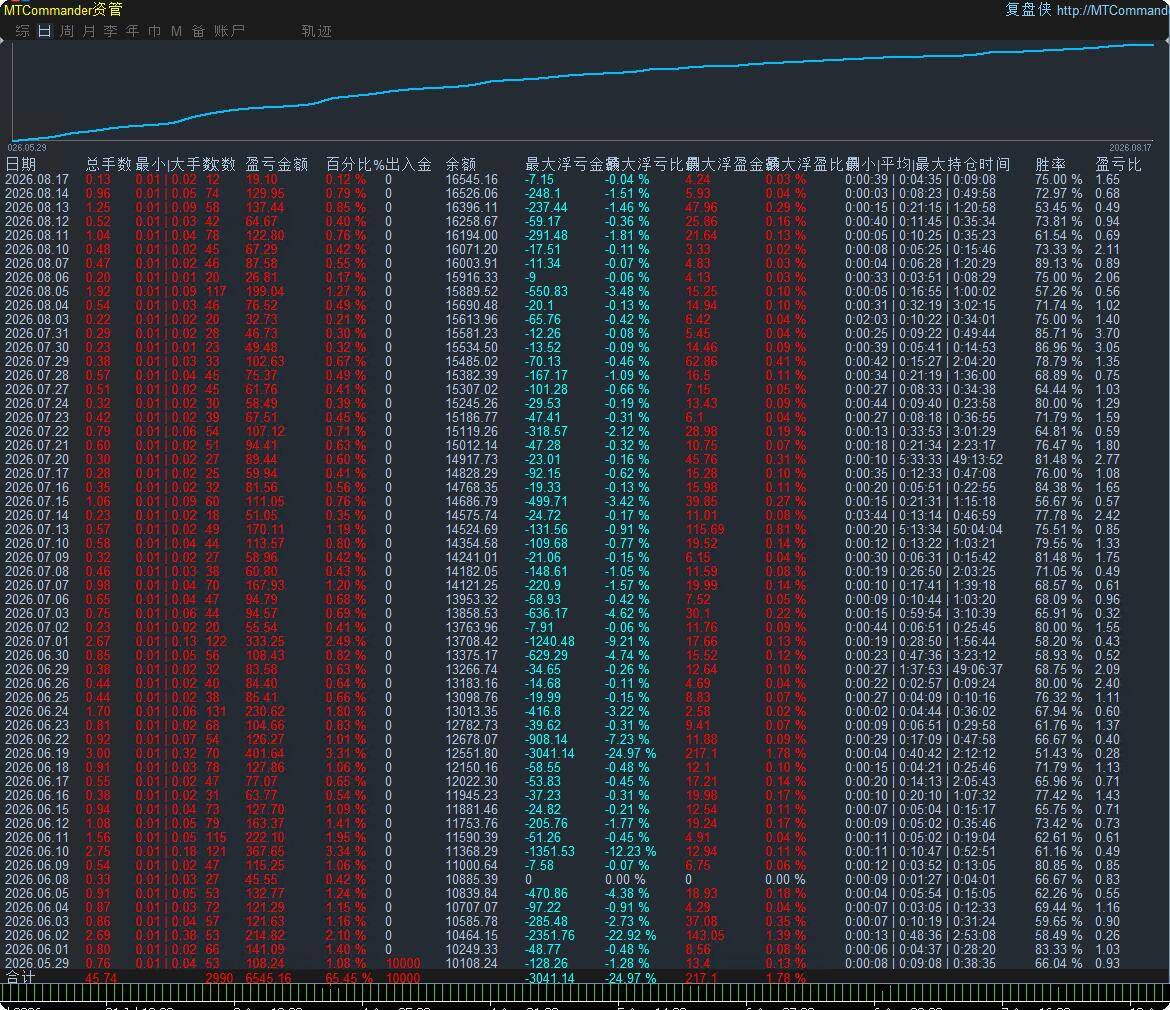
Task: Switch to the 综 summary tab
Action: [x=22, y=31]
